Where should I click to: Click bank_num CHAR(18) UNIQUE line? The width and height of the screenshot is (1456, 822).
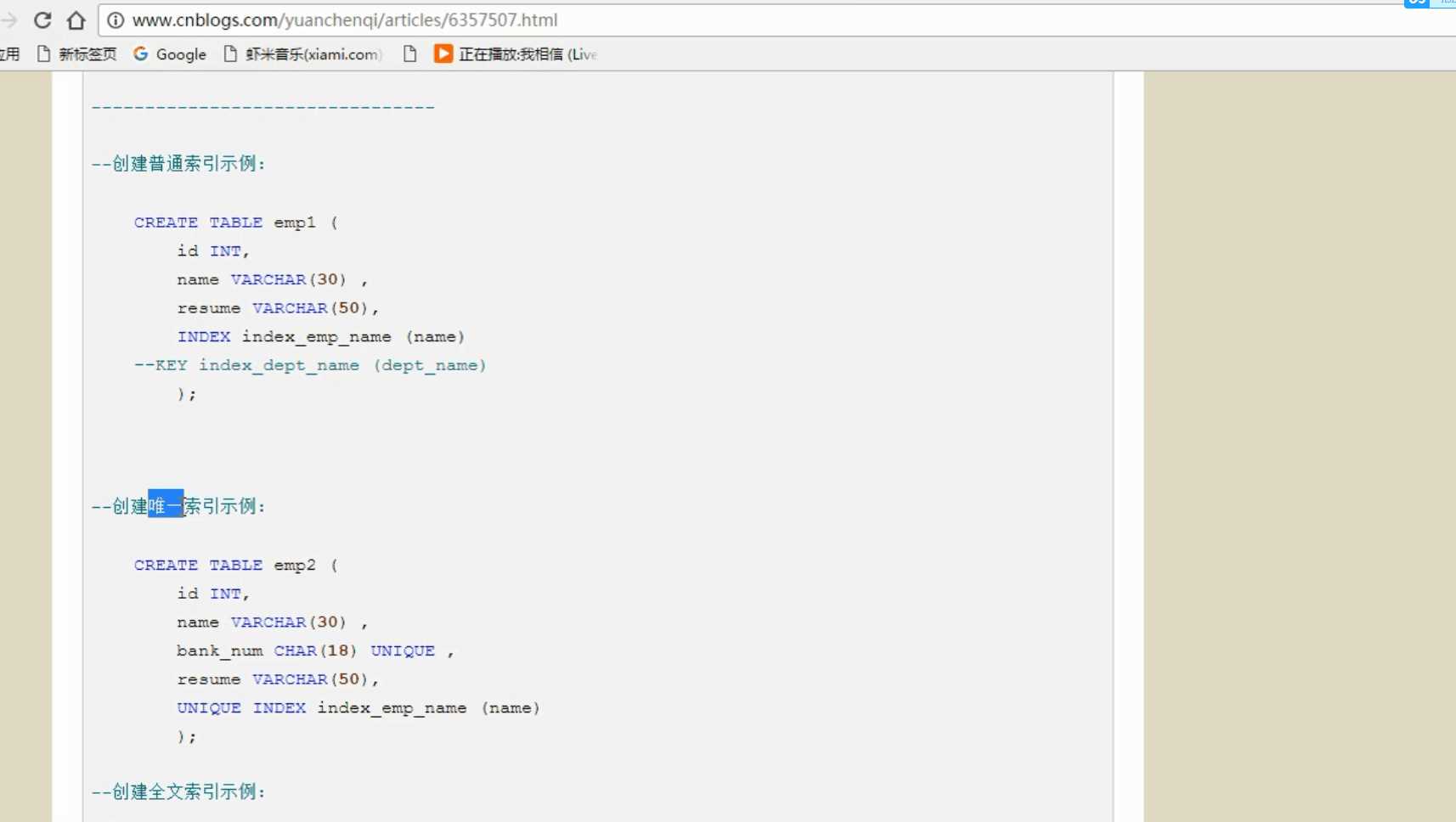click(315, 651)
